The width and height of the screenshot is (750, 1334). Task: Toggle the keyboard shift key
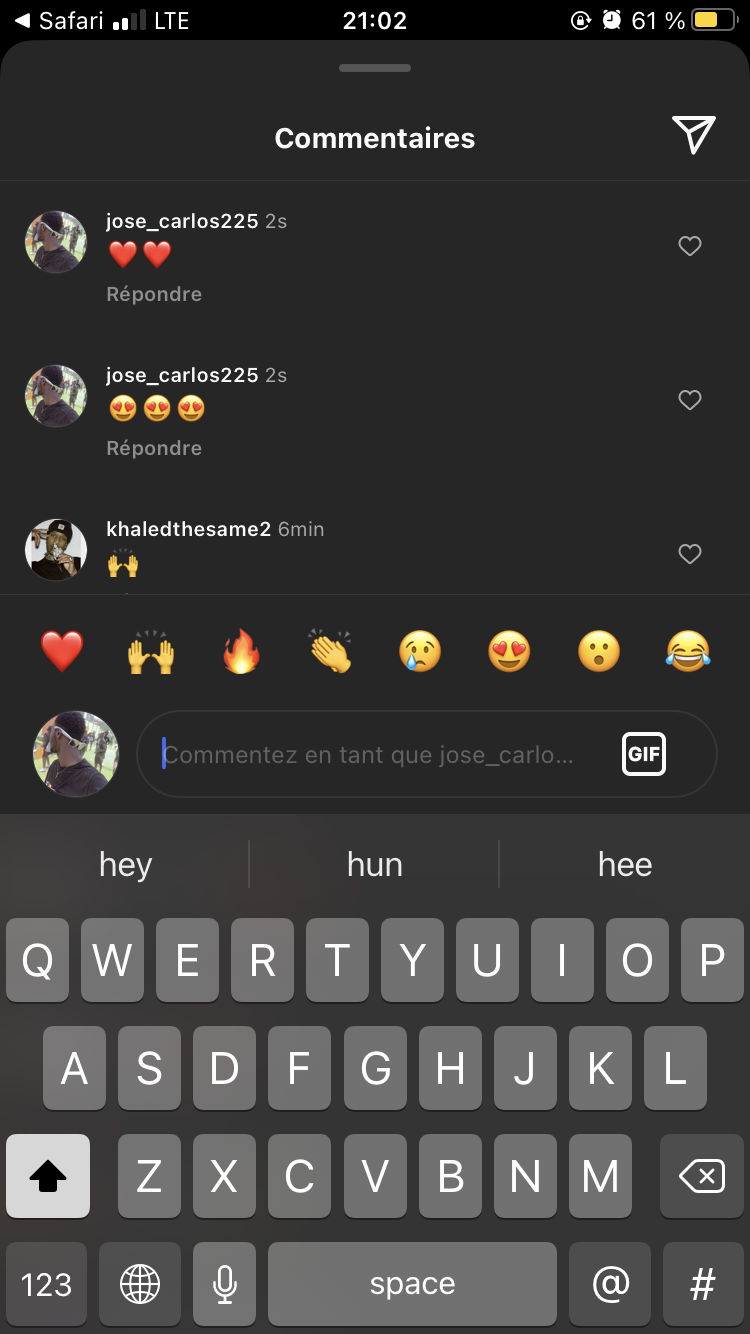click(x=47, y=1176)
